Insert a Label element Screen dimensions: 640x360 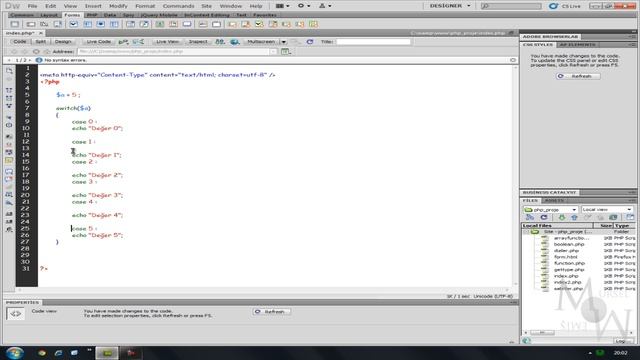(203, 24)
